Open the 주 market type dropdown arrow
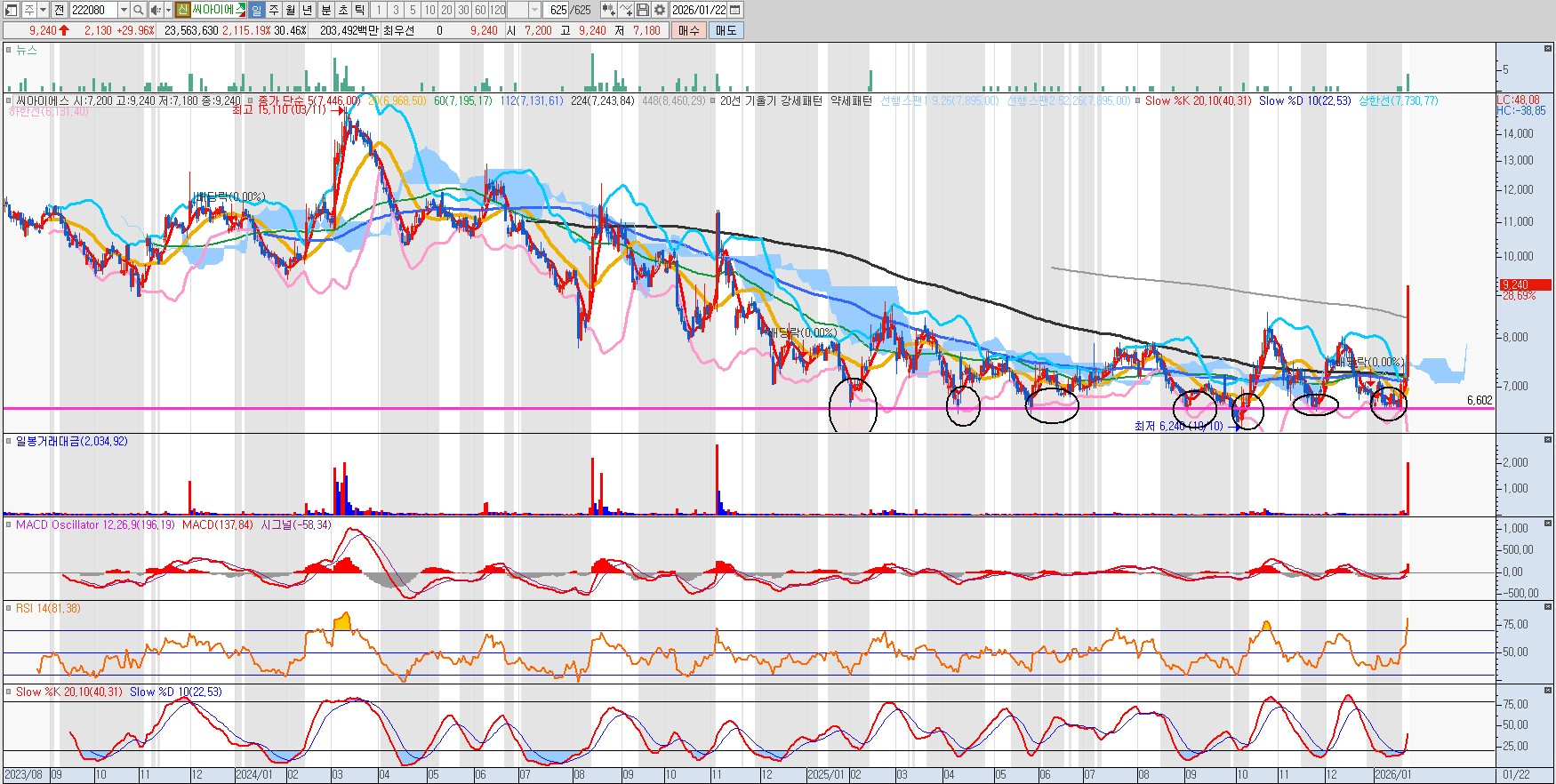 [43, 10]
